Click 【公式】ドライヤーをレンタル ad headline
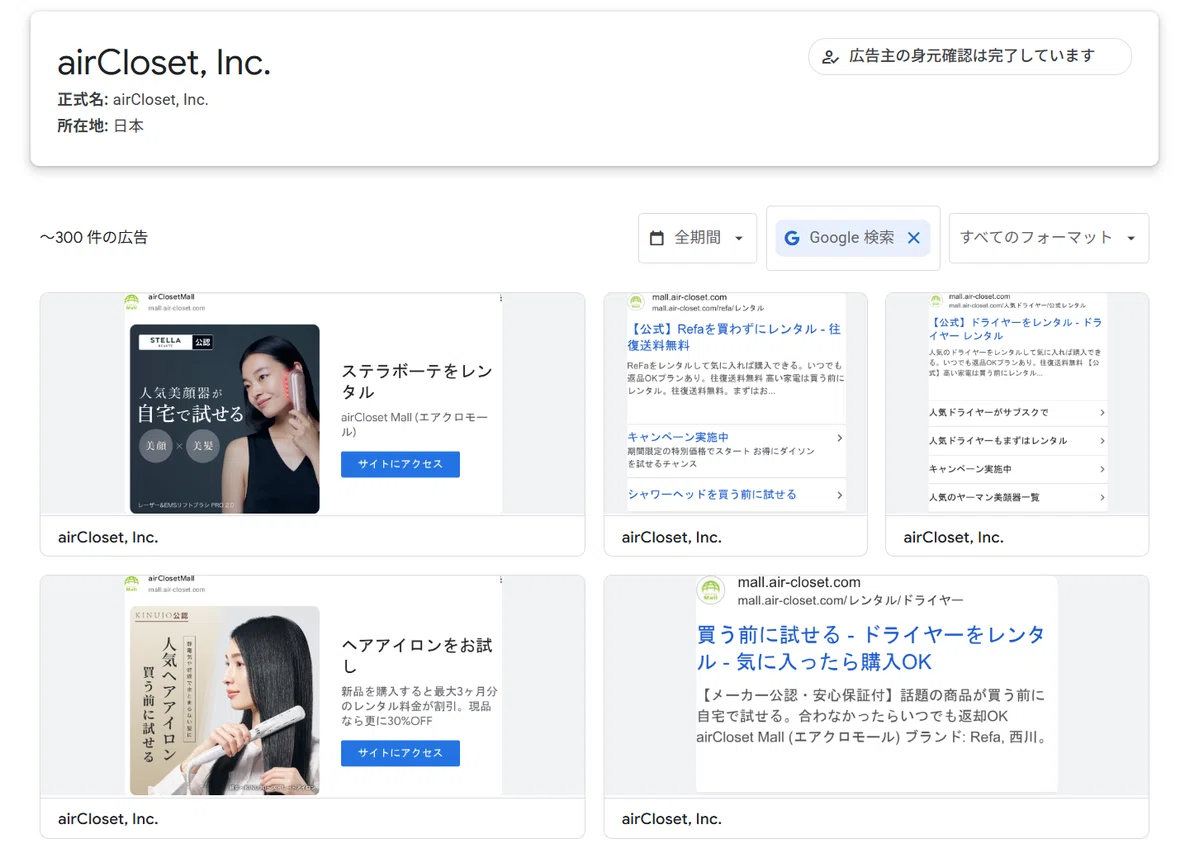Viewport: 1200px width, 853px height. tap(1016, 329)
